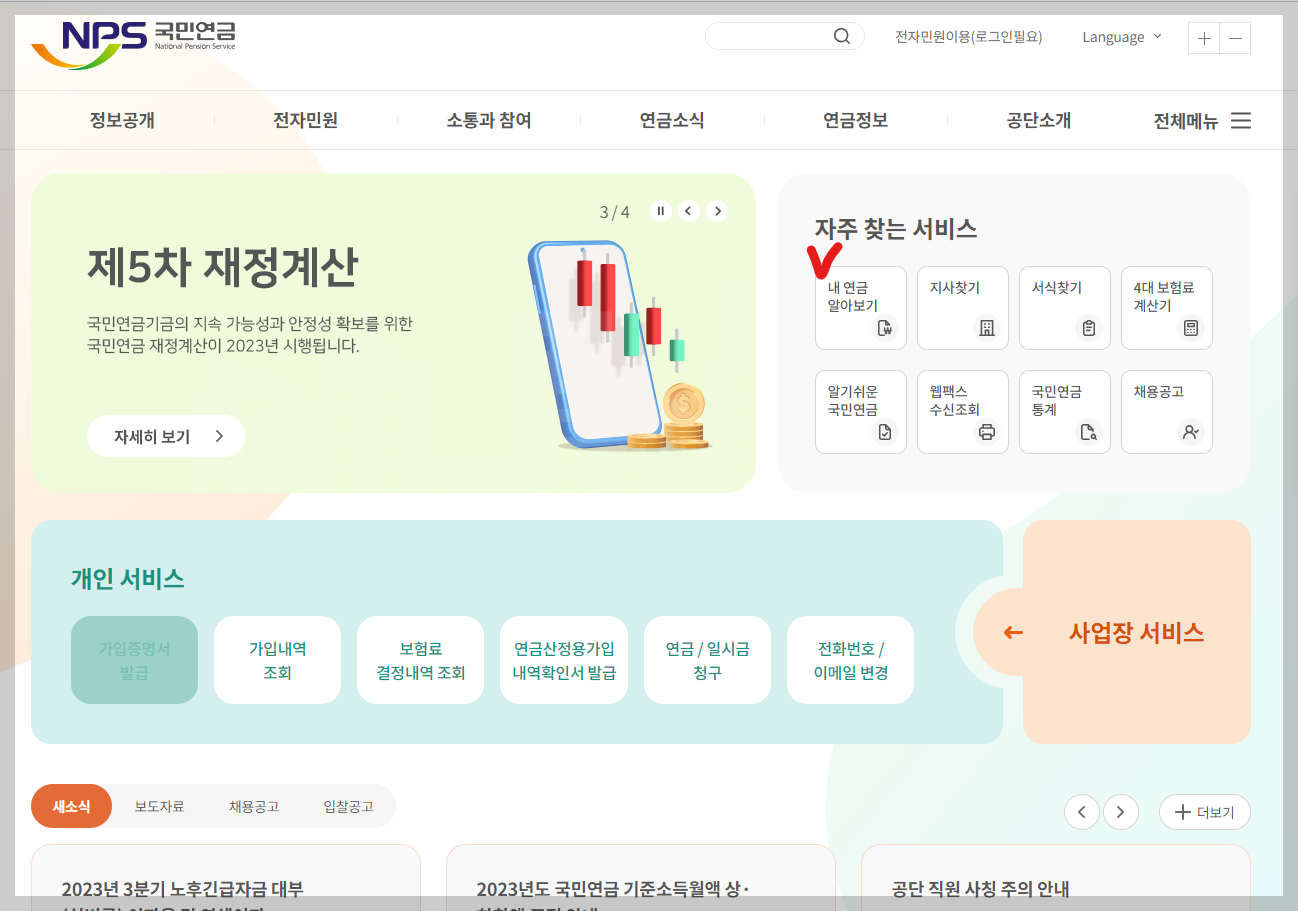Viewport: 1298px width, 911px height.
Task: Click the 채용공고 person icon
Action: (1190, 432)
